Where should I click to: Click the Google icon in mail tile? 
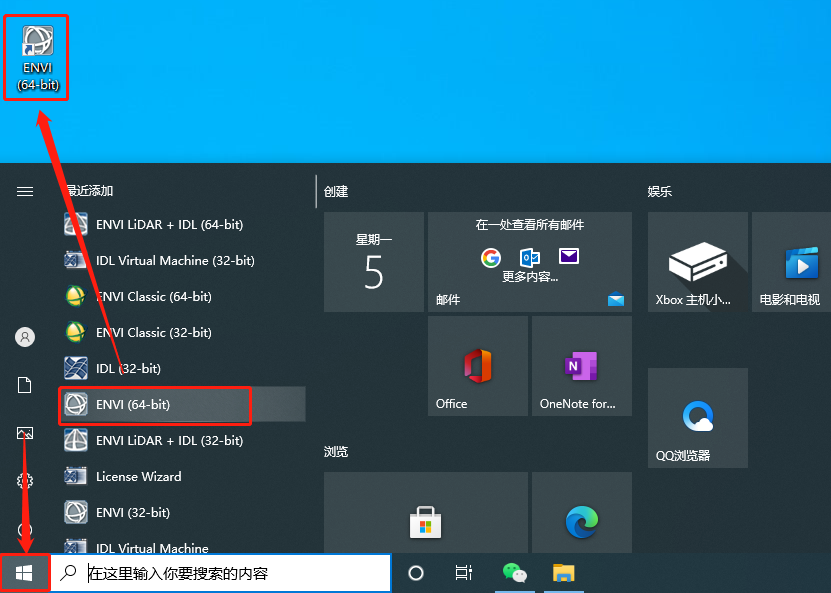click(491, 258)
